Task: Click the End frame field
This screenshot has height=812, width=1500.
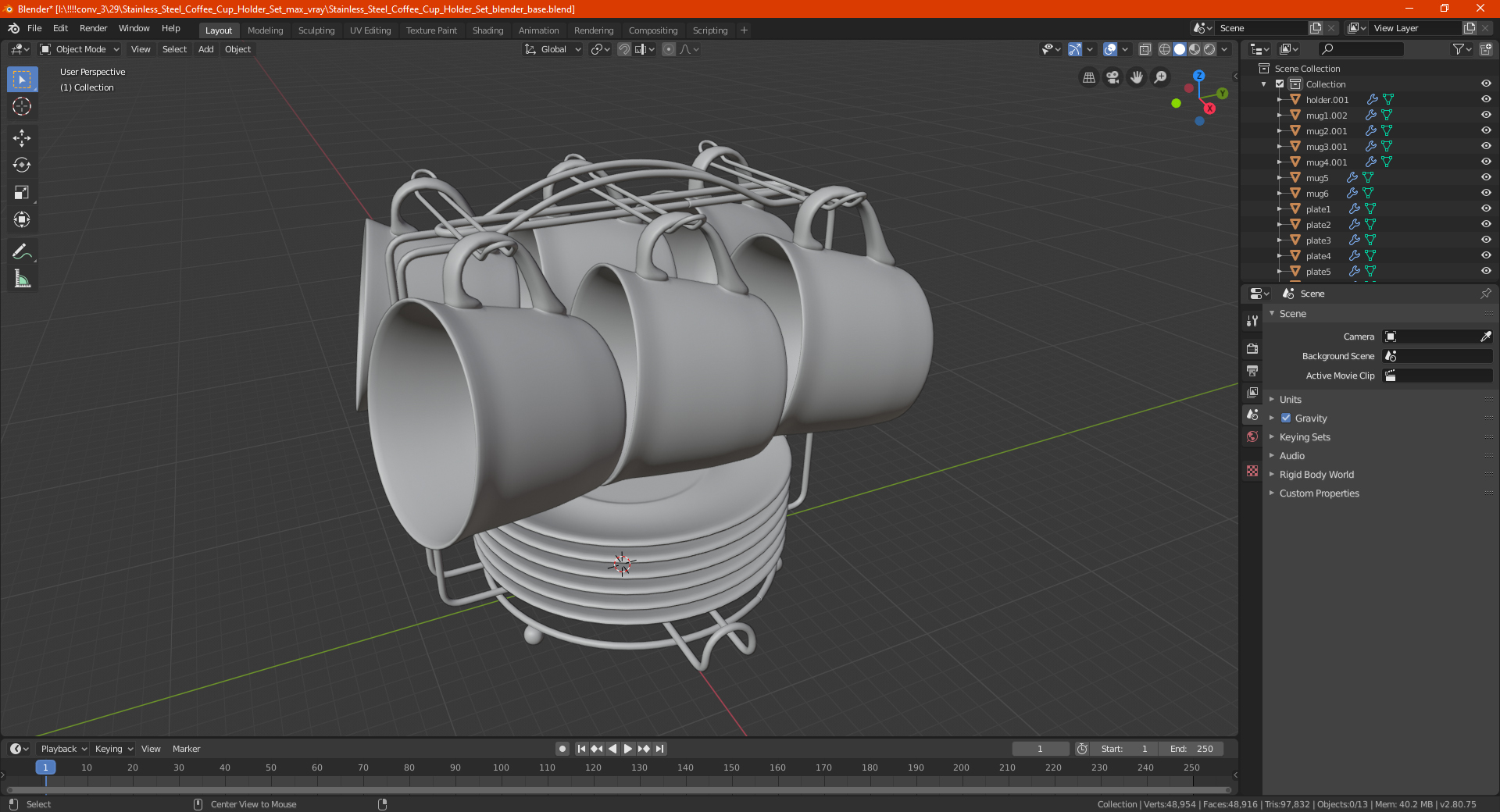Action: 1191,749
